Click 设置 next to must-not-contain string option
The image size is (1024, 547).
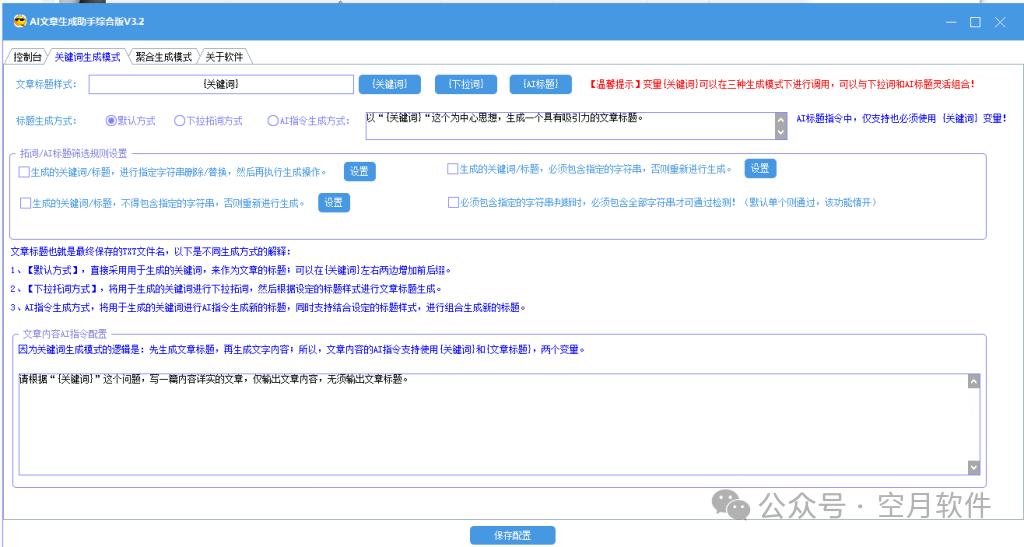click(x=334, y=203)
